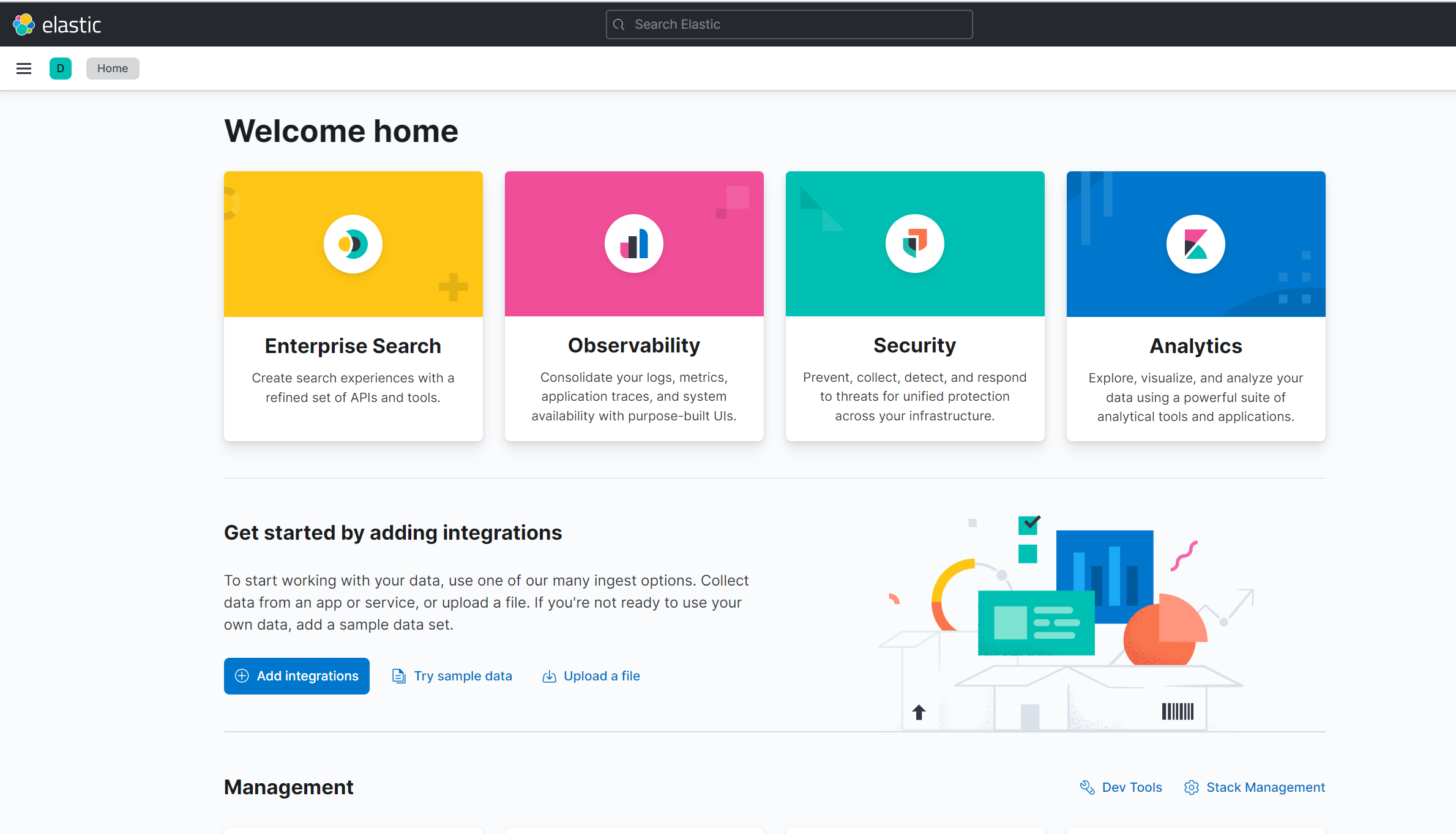
Task: Click the magnifier icon in search bar
Action: pos(619,24)
